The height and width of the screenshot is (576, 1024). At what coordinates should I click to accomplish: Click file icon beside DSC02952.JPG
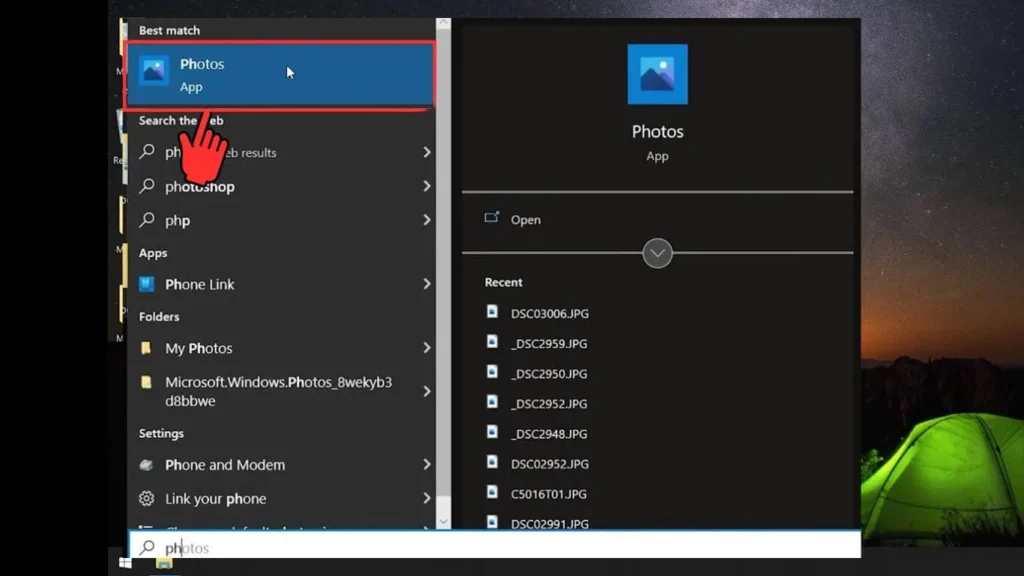click(492, 462)
